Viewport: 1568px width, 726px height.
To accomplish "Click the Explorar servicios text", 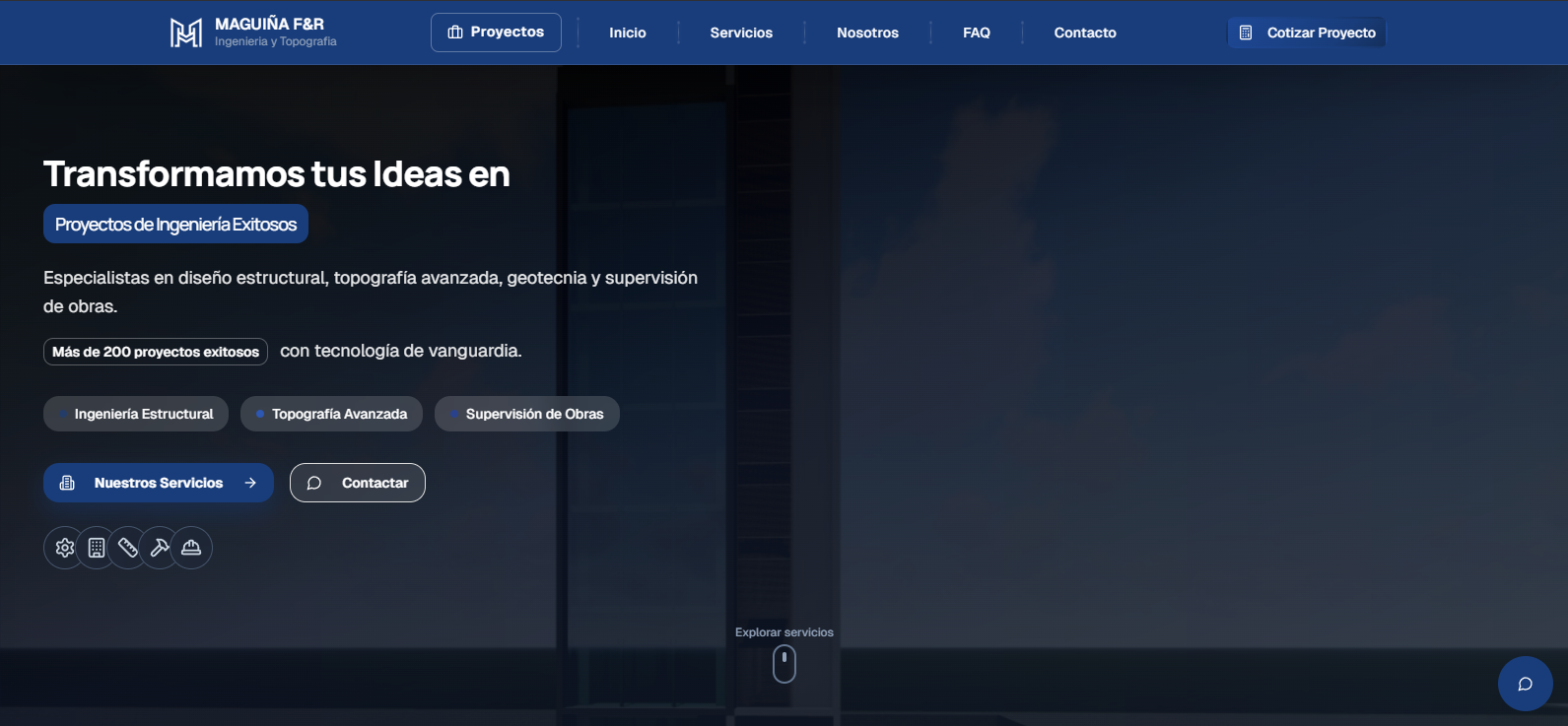I will tap(784, 632).
